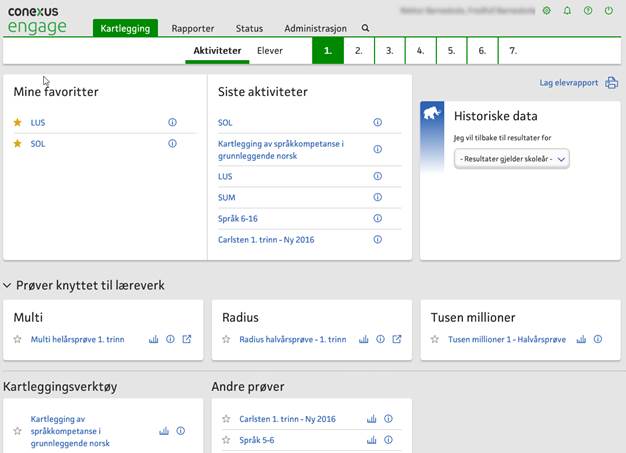The width and height of the screenshot is (626, 453).
Task: Open the notifications bell
Action: [x=567, y=10]
